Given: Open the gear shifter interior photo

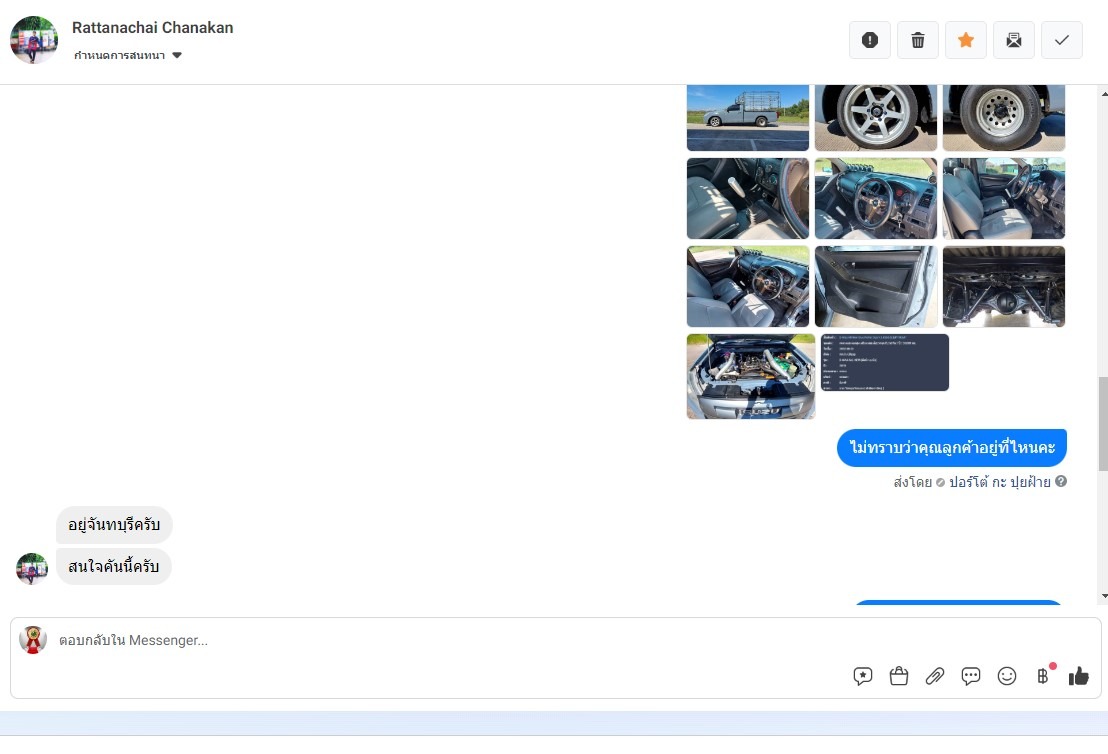Looking at the screenshot, I should [748, 199].
